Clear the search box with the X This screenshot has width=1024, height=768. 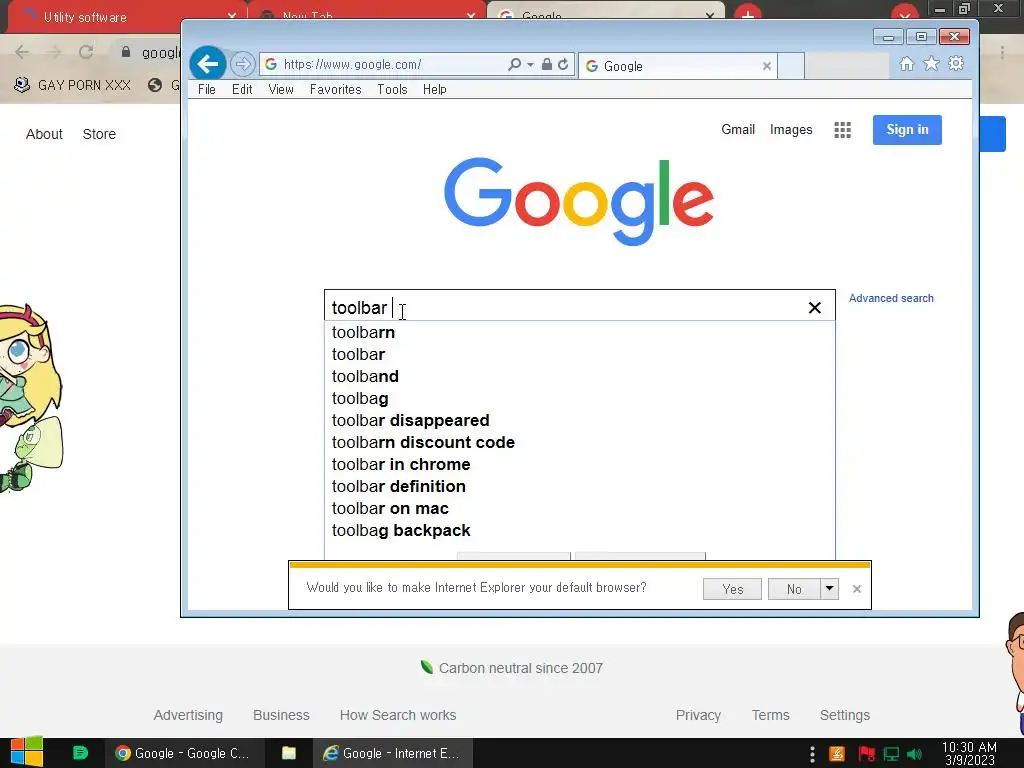814,308
